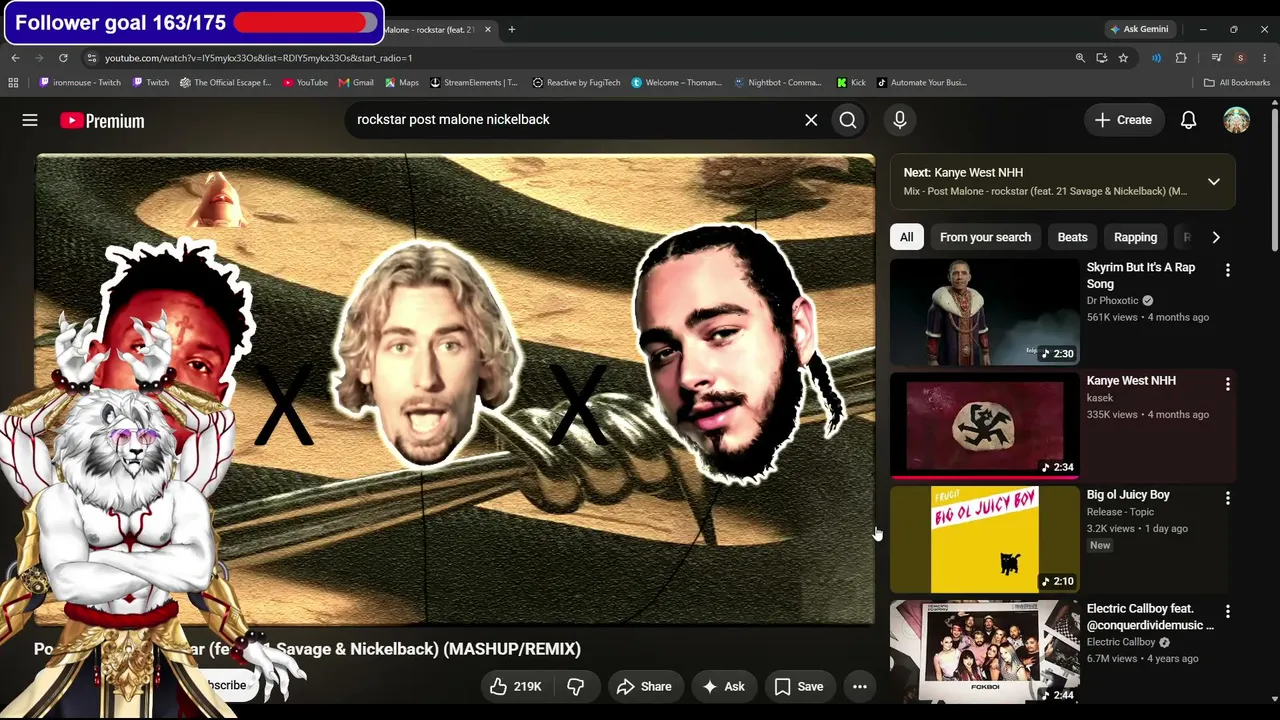
Task: Open the All Bookmarks folder
Action: coord(1237,83)
